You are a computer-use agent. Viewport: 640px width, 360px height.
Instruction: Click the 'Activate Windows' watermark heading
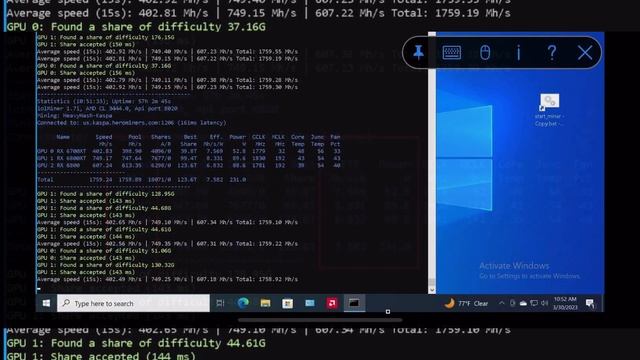coord(514,266)
